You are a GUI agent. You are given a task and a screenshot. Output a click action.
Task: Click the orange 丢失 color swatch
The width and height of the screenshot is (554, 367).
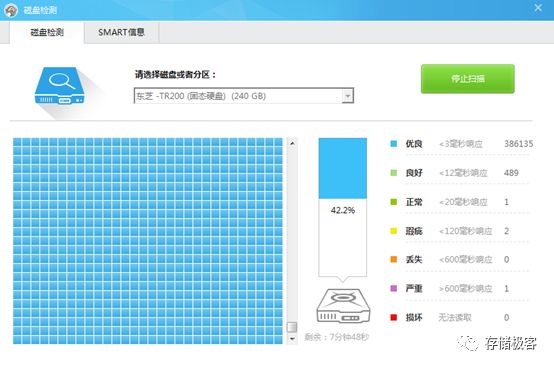pos(394,259)
